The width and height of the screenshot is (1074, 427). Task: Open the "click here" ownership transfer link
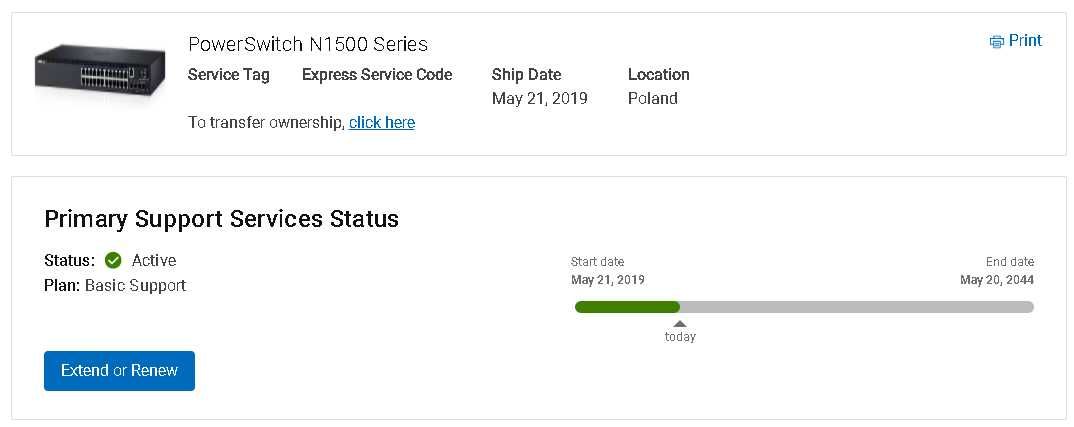pos(382,122)
